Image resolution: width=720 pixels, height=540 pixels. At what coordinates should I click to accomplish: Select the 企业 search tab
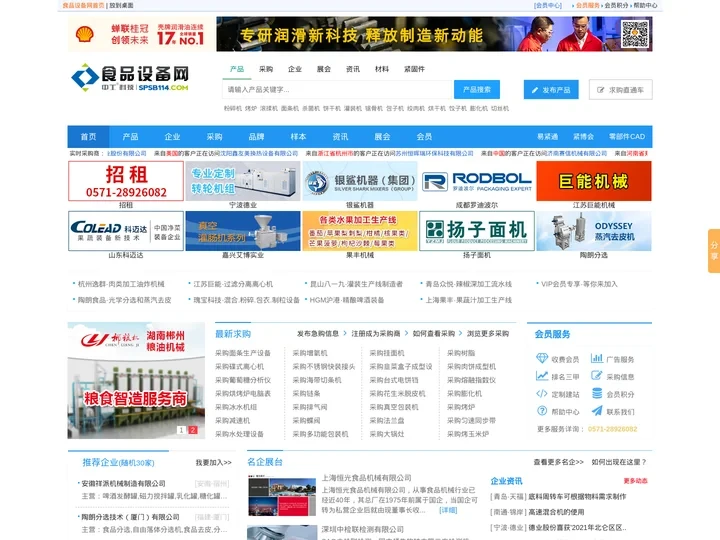(x=295, y=69)
